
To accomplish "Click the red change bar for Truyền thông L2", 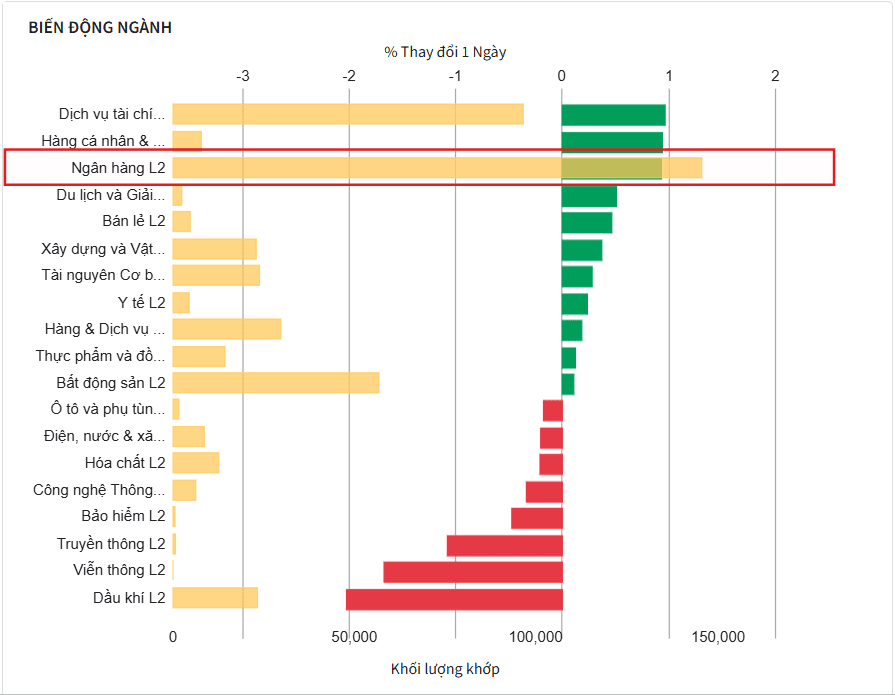I will pos(505,546).
